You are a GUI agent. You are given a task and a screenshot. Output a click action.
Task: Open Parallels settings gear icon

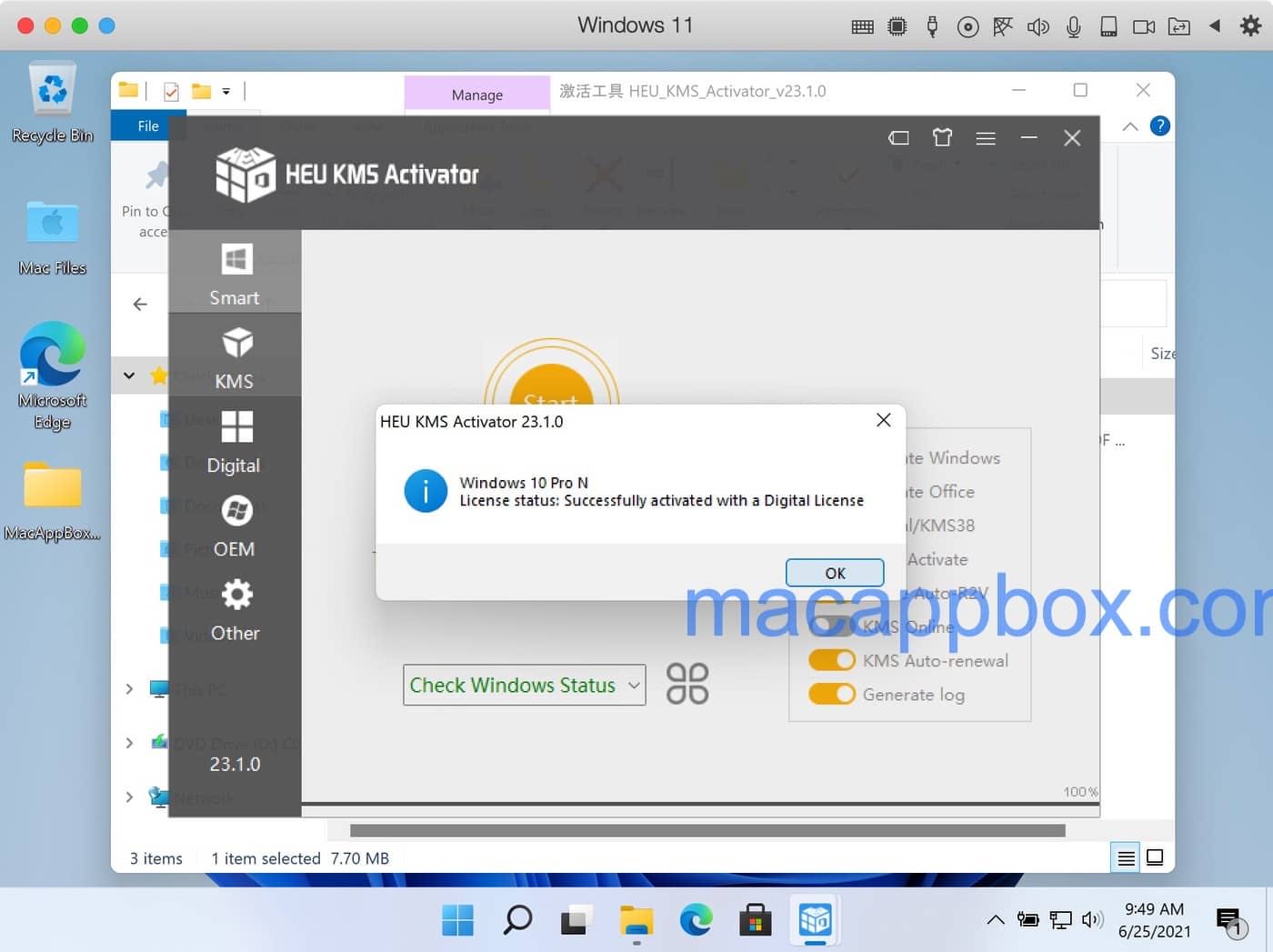point(1251,25)
